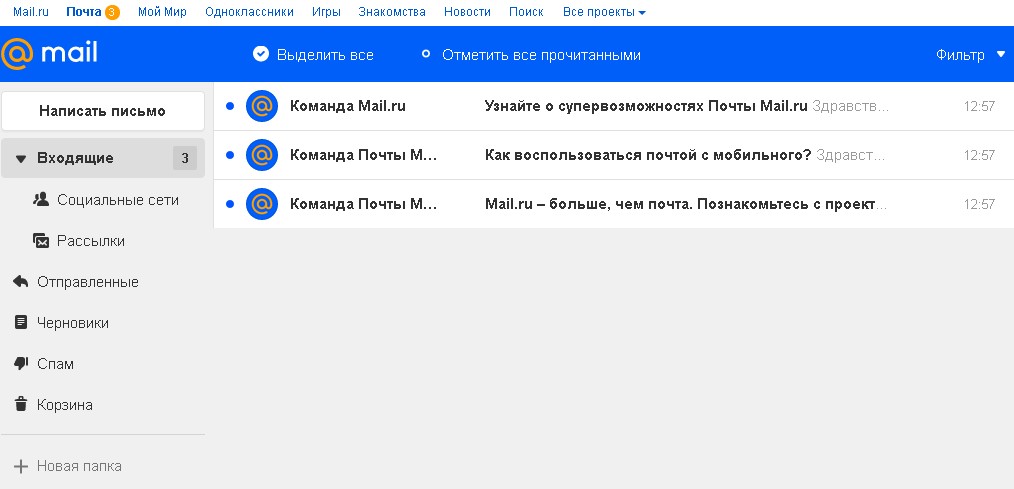Go to Мой Мир in the top bar
The width and height of the screenshot is (1014, 489).
162,12
